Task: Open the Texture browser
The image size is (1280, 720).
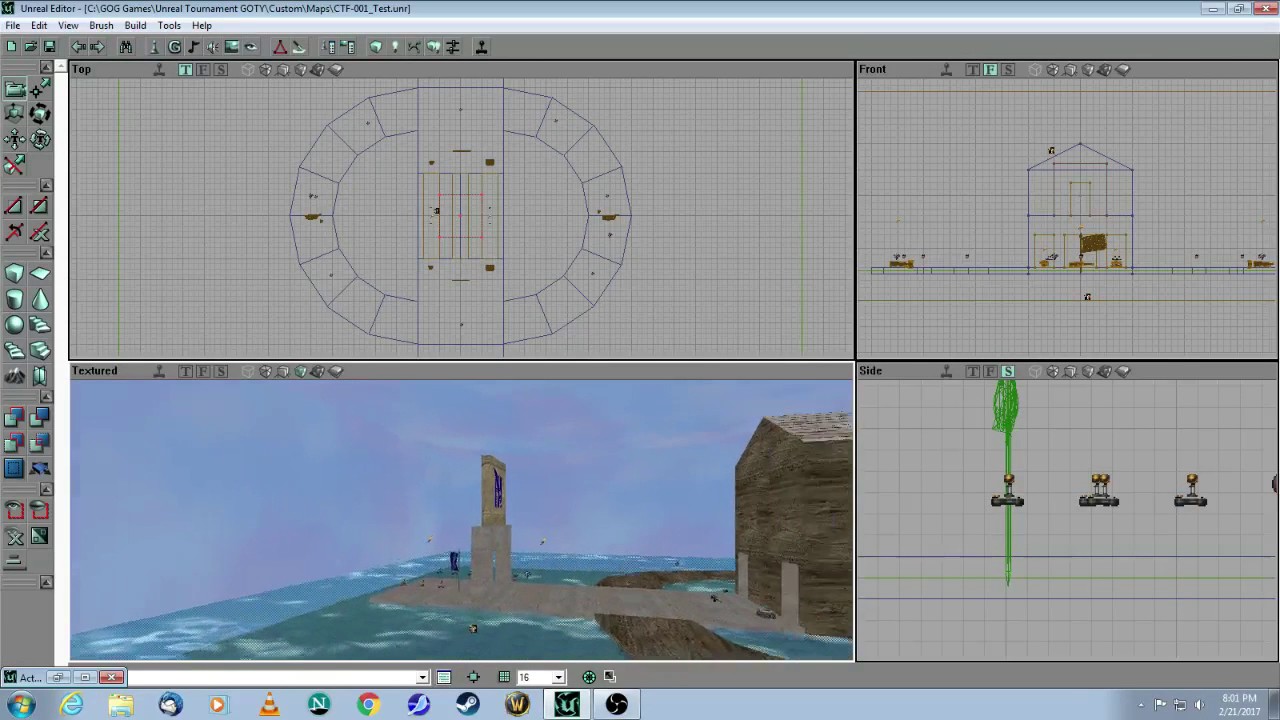Action: (232, 47)
